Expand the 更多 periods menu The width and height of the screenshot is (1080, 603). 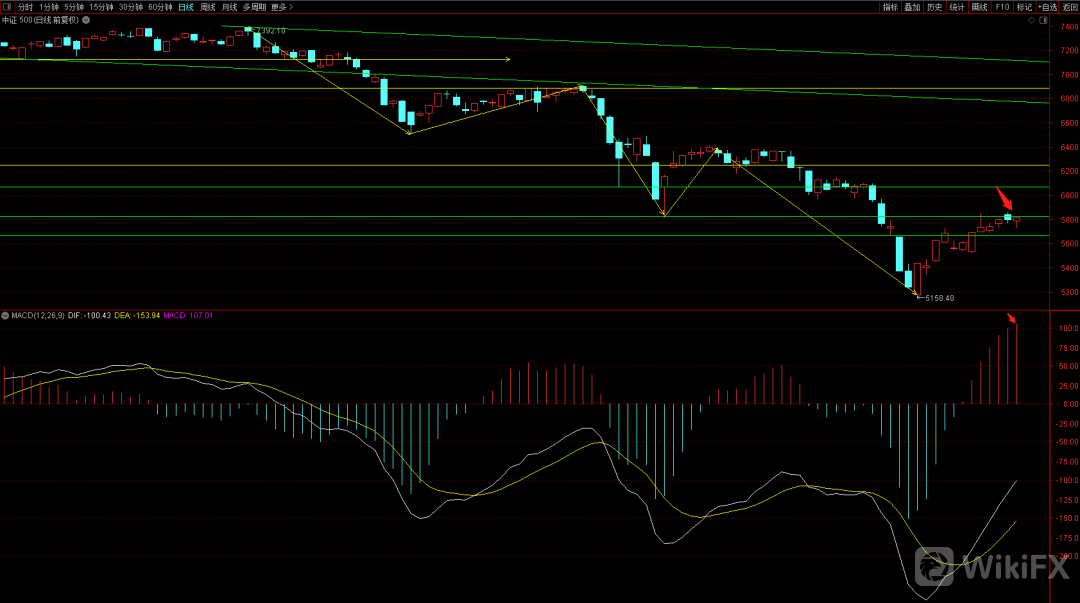(278, 6)
